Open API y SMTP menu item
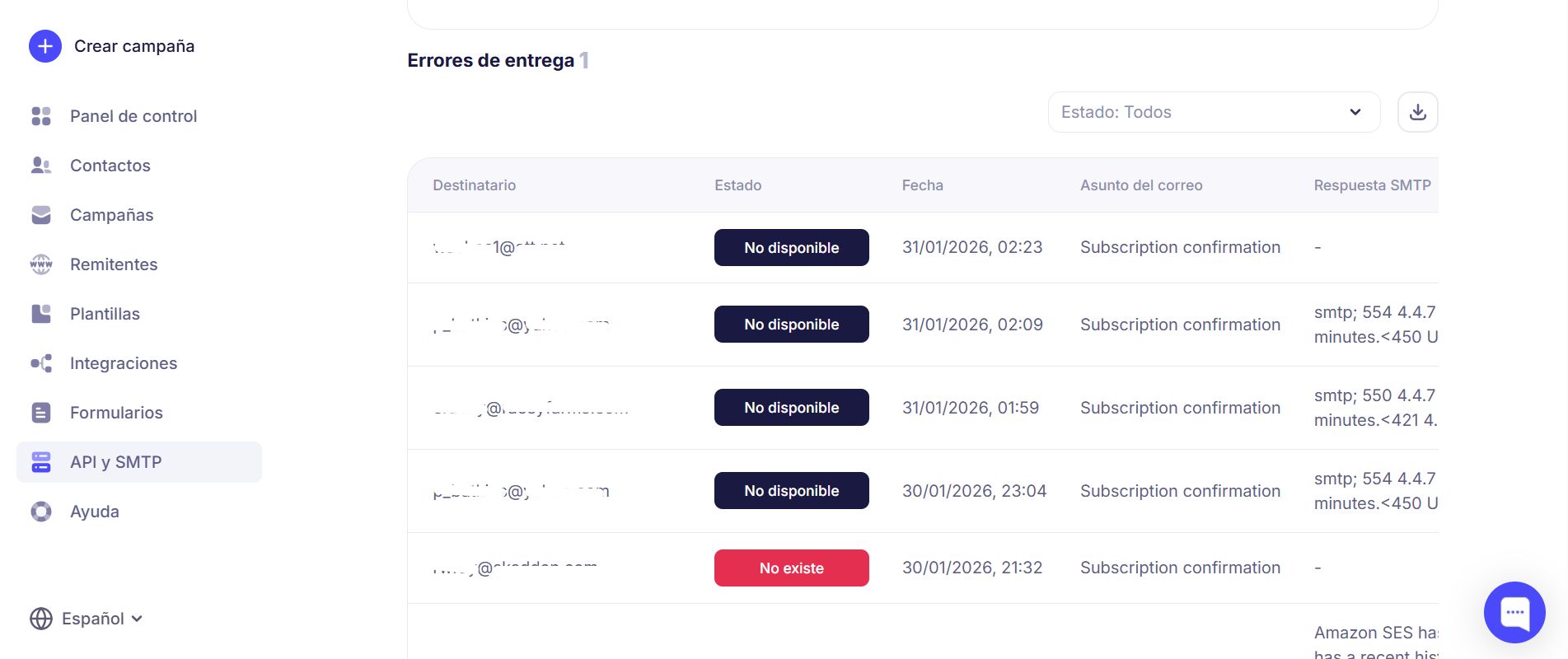 pyautogui.click(x=115, y=462)
